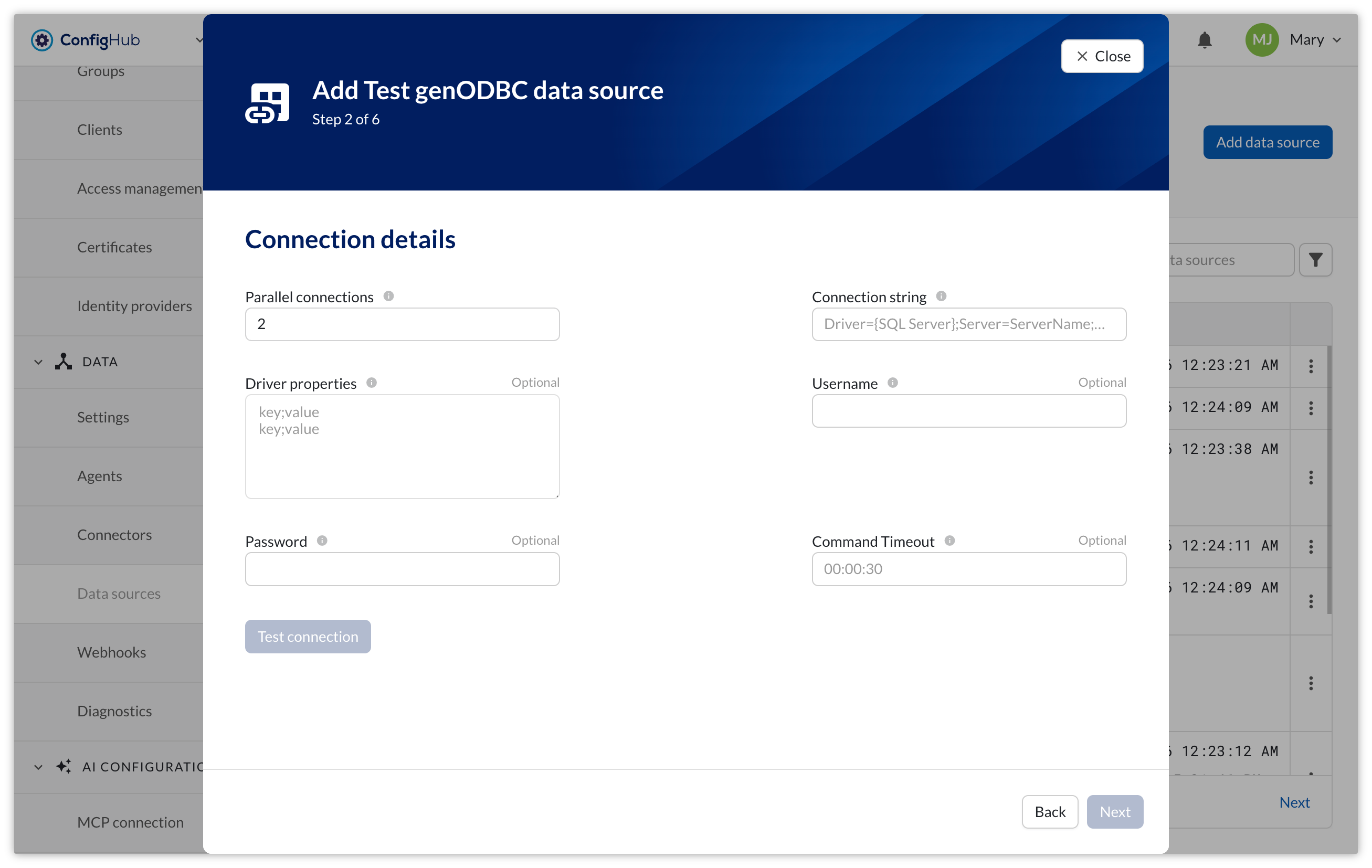
Task: Click the DATA section network icon
Action: pos(63,362)
